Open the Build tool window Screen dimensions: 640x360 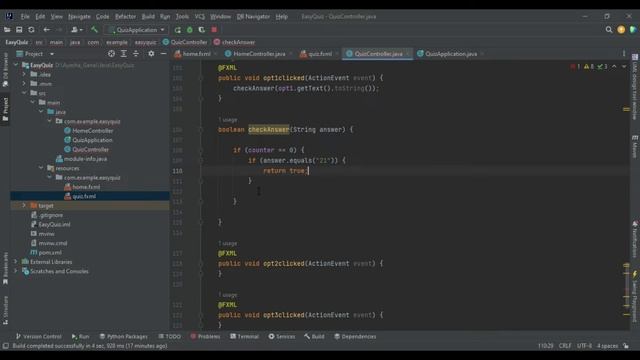314,337
